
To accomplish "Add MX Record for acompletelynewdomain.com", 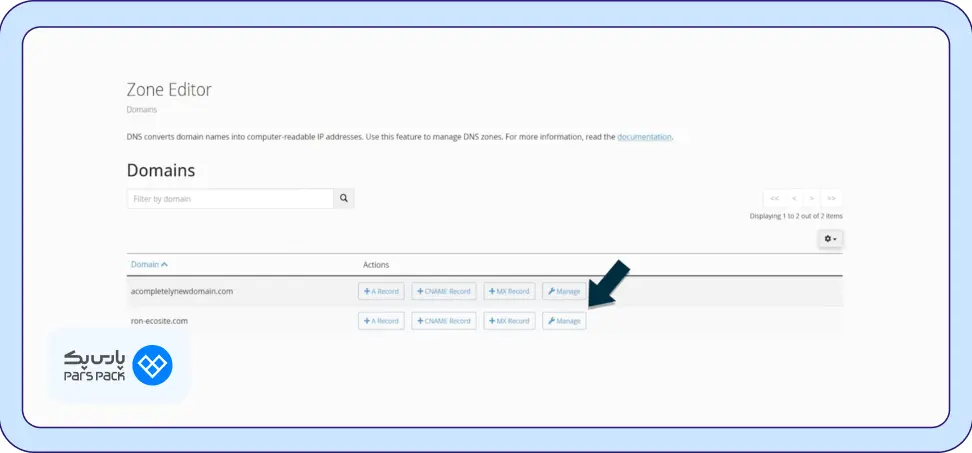I will [509, 291].
